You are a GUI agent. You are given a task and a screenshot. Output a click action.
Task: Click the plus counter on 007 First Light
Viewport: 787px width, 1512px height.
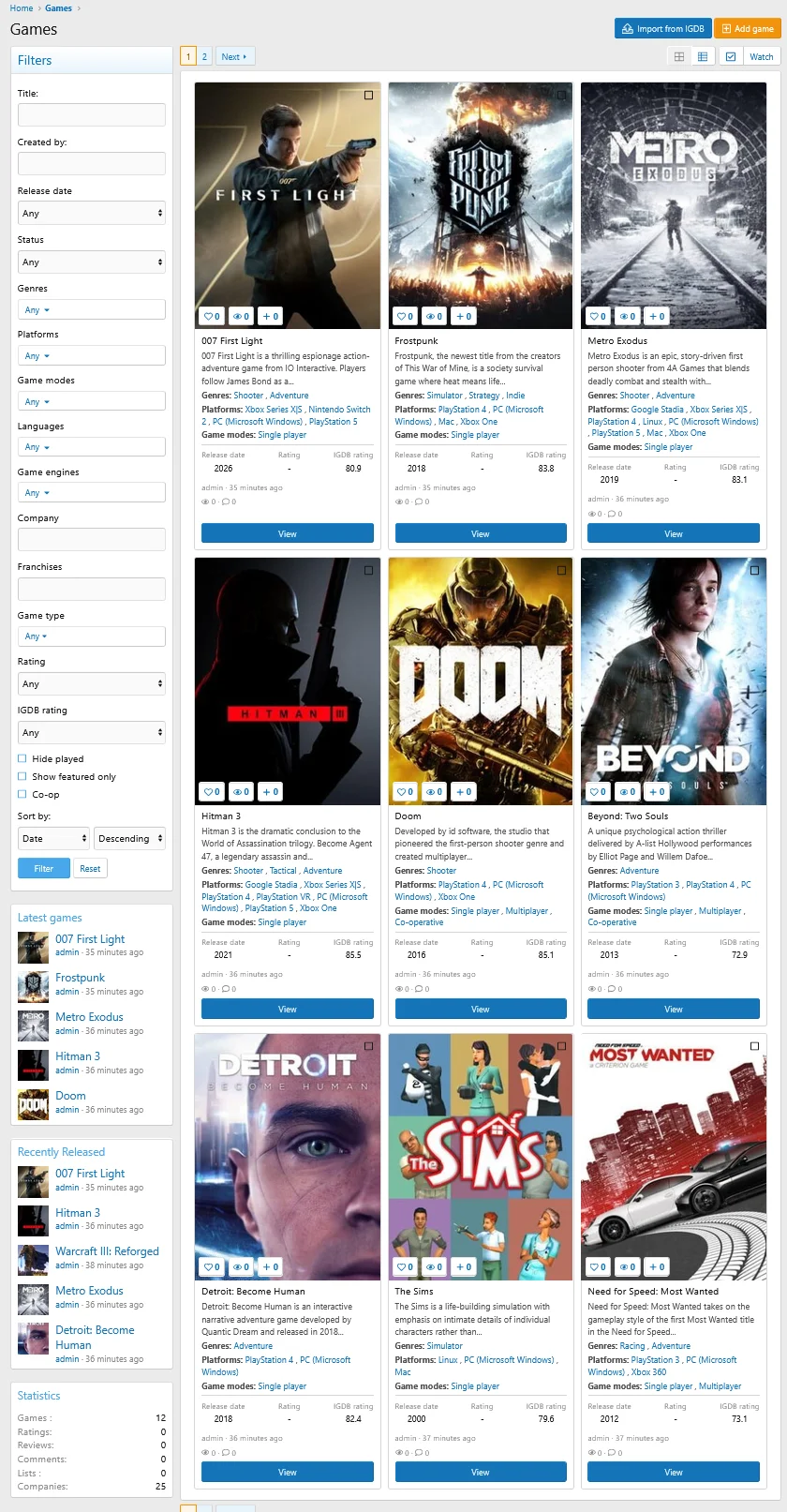tap(271, 316)
